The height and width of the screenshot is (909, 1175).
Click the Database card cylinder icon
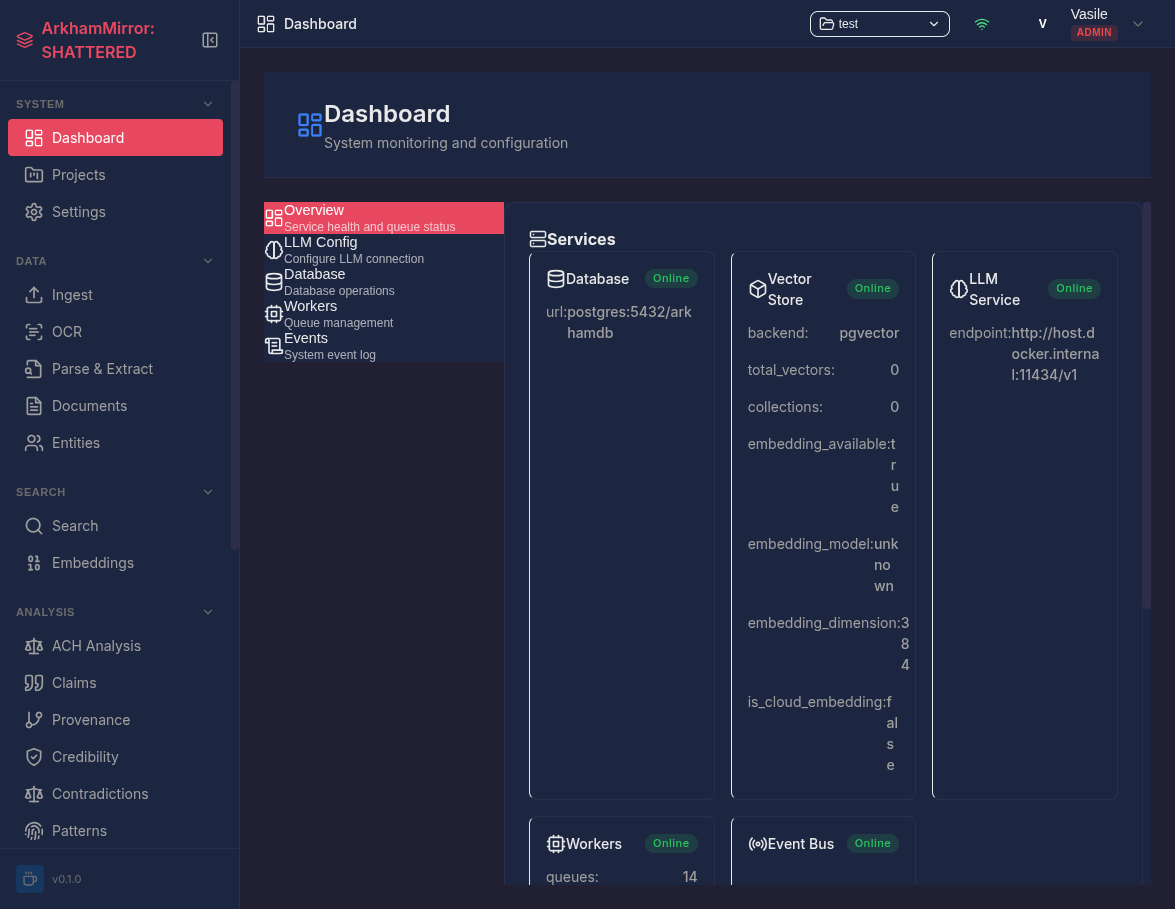[555, 279]
